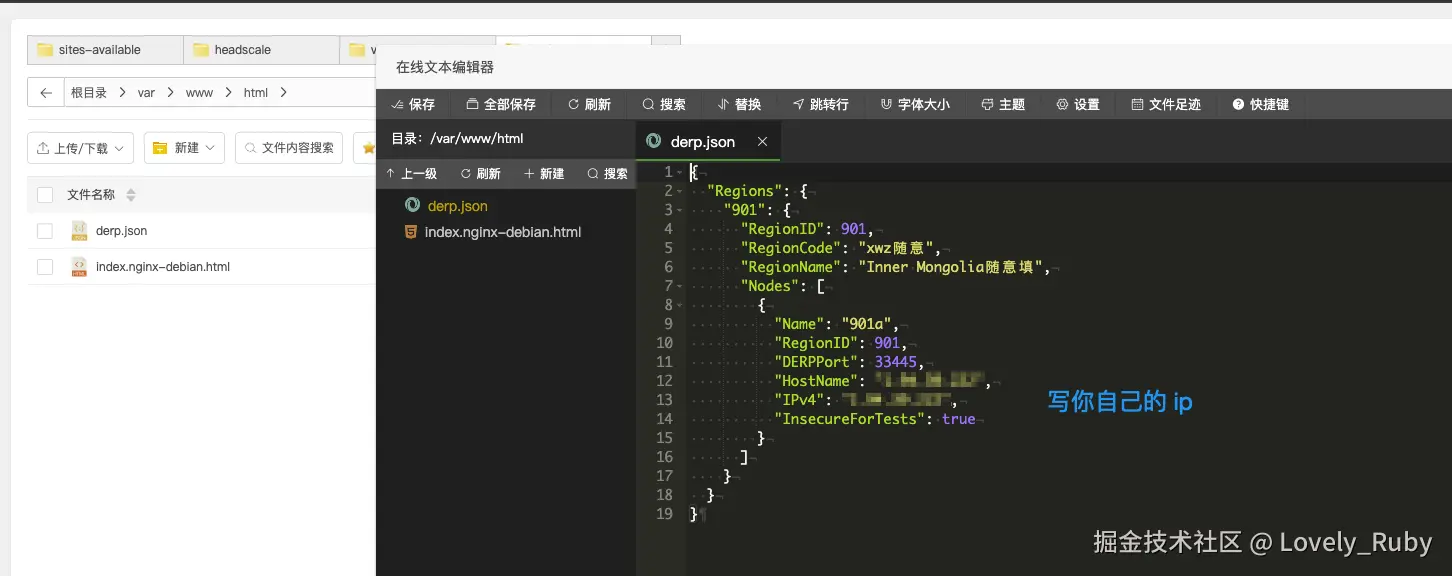The width and height of the screenshot is (1452, 576).
Task: Open the 上传/下载 dropdown
Action: pyautogui.click(x=80, y=148)
